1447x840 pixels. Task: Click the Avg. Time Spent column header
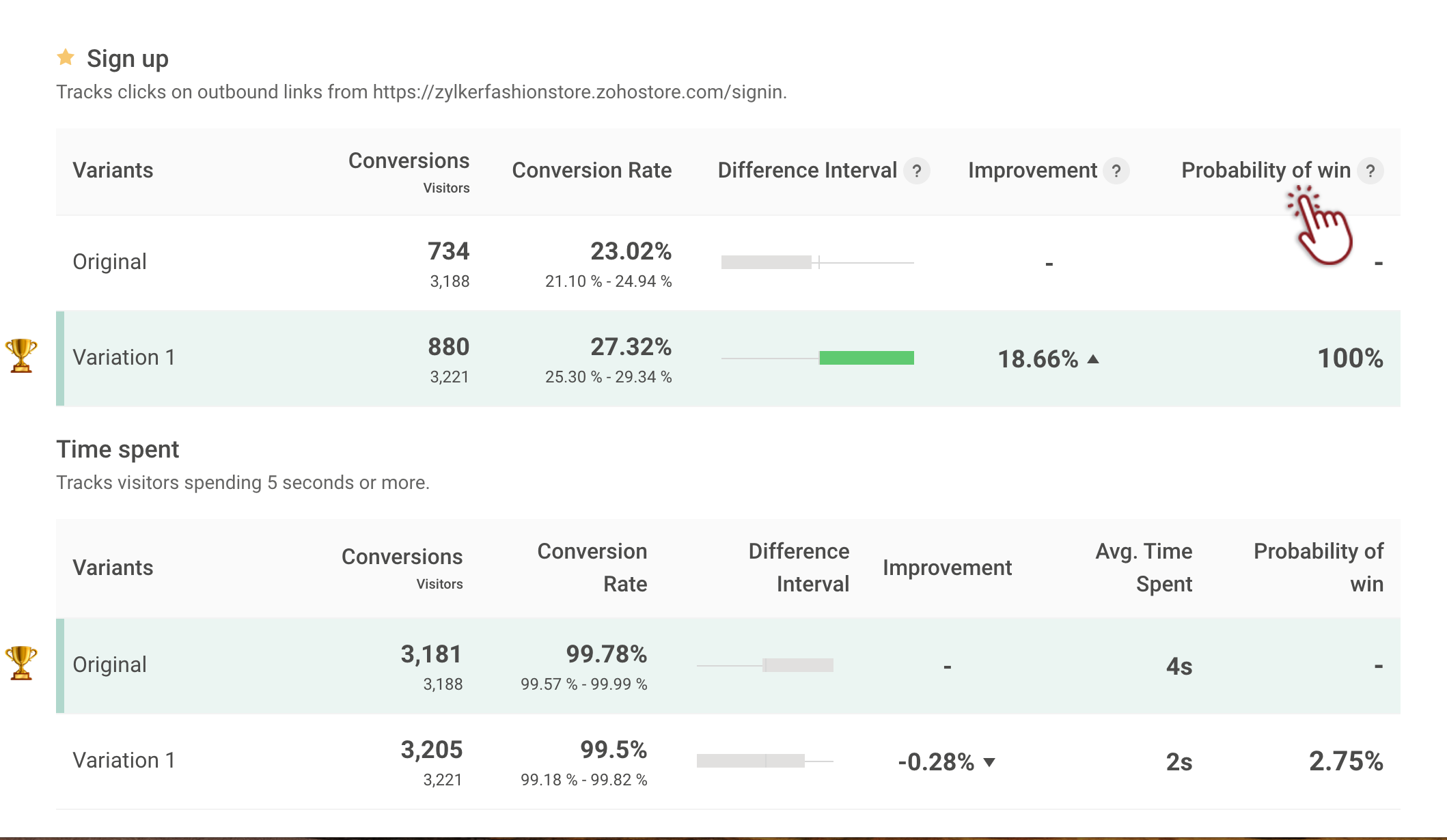[1144, 568]
